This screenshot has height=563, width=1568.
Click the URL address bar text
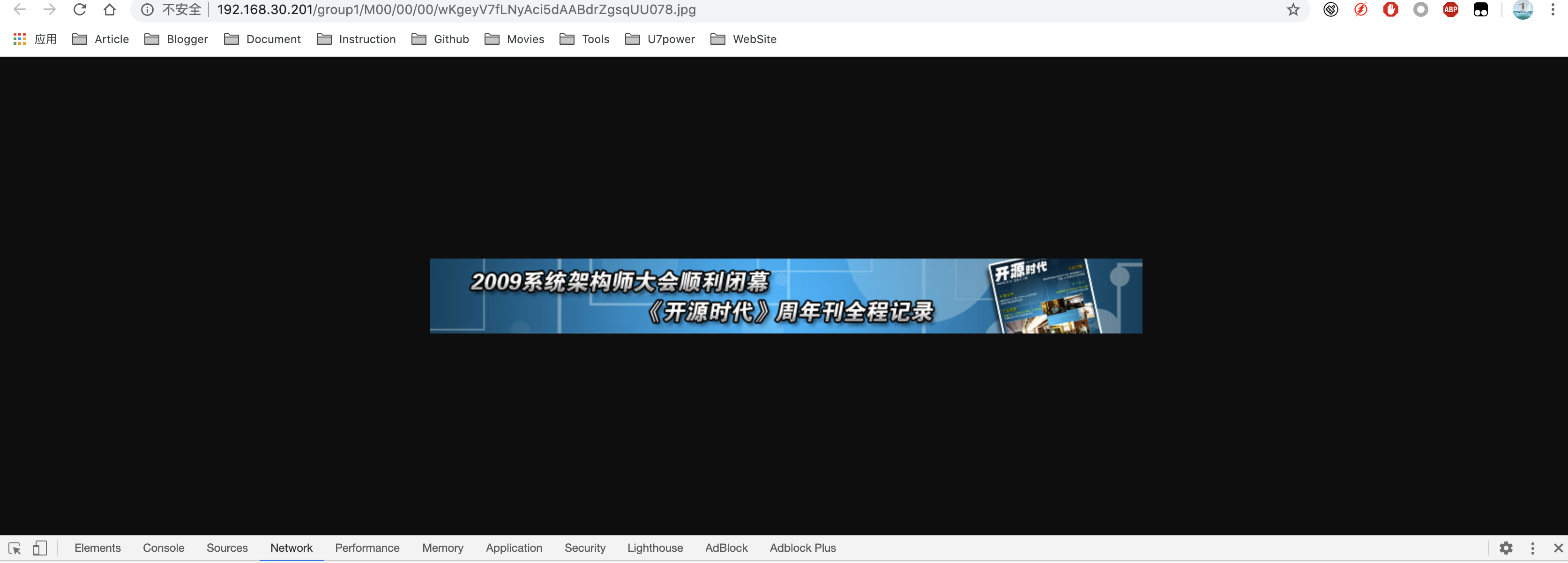[456, 10]
